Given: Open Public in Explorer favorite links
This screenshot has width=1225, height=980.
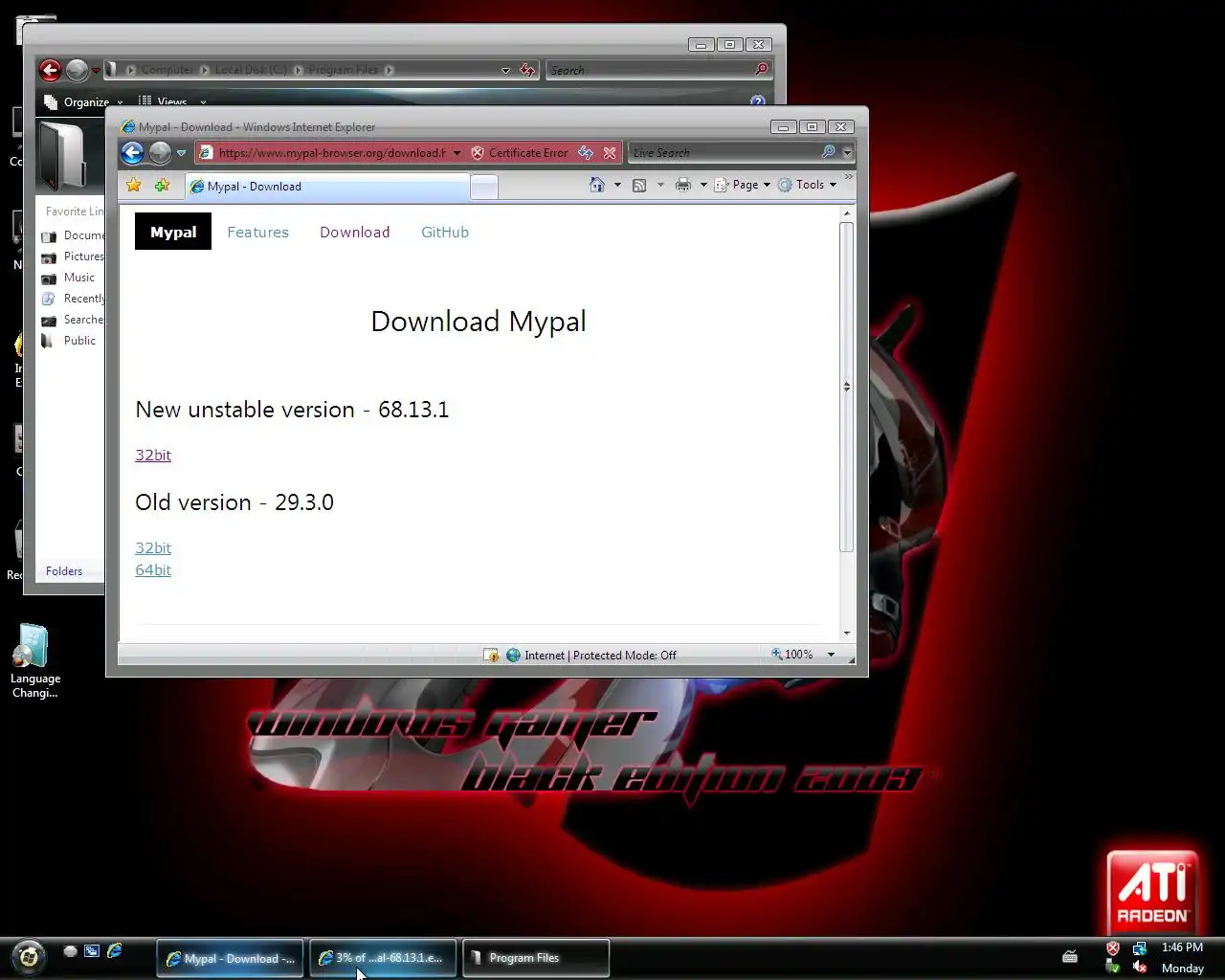Looking at the screenshot, I should (x=69, y=341).
